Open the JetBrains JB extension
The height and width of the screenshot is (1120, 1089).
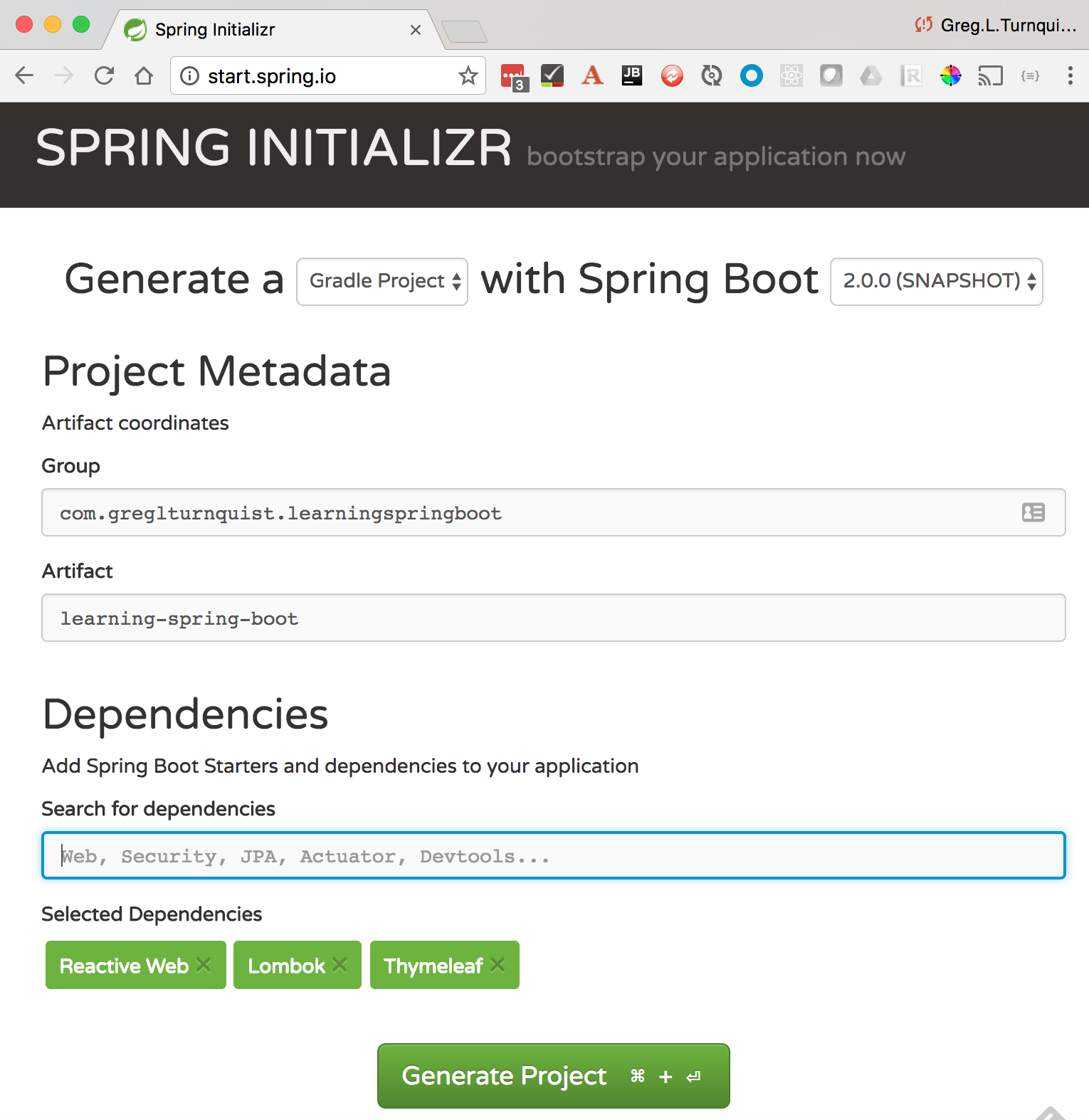(x=632, y=75)
